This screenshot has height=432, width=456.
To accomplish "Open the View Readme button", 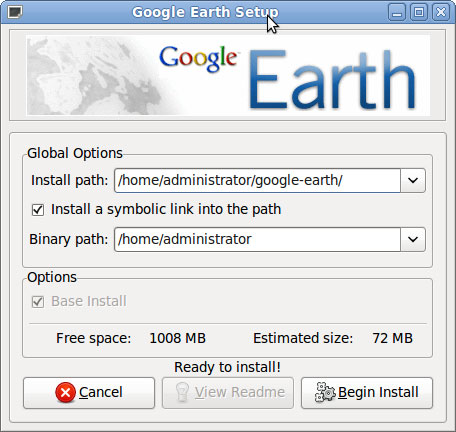I will [228, 393].
